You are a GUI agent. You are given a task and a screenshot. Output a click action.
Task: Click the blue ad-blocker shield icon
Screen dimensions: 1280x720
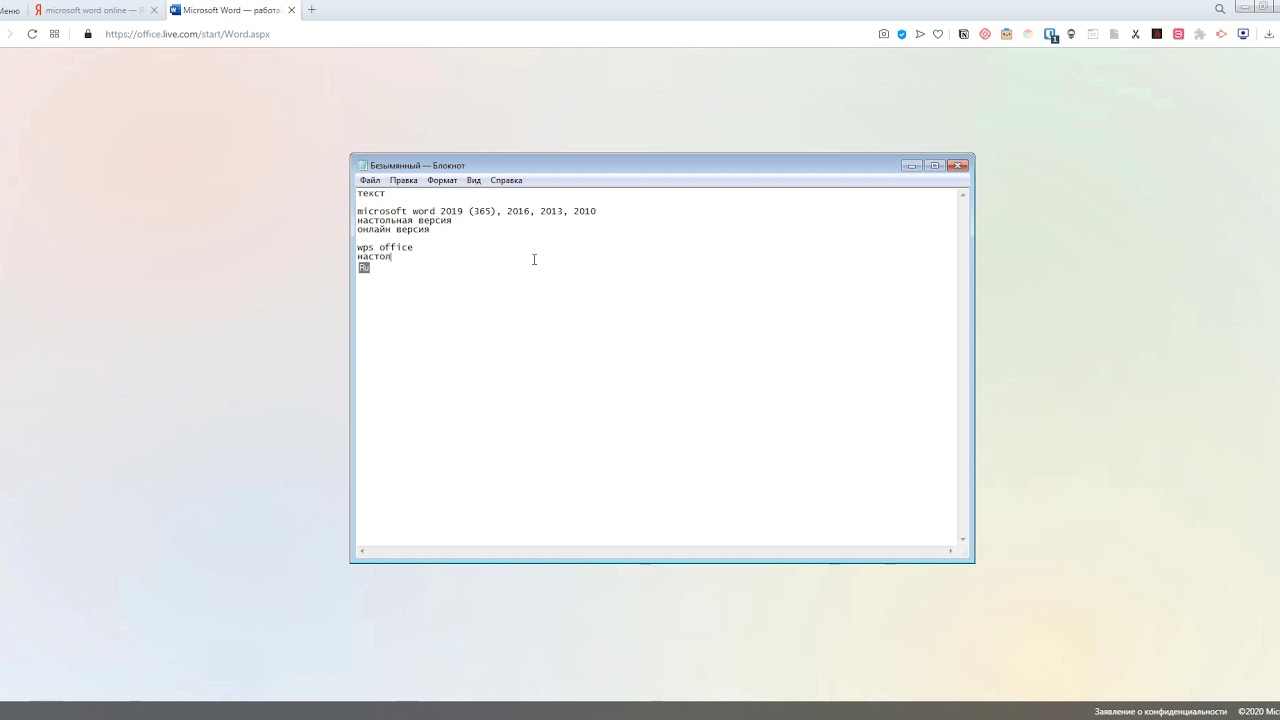click(902, 34)
